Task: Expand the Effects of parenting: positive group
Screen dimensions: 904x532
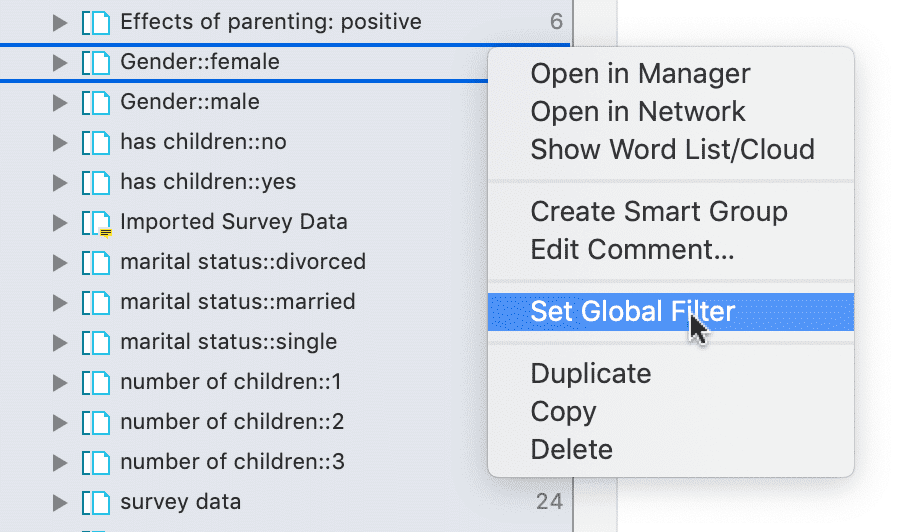Action: (x=59, y=22)
